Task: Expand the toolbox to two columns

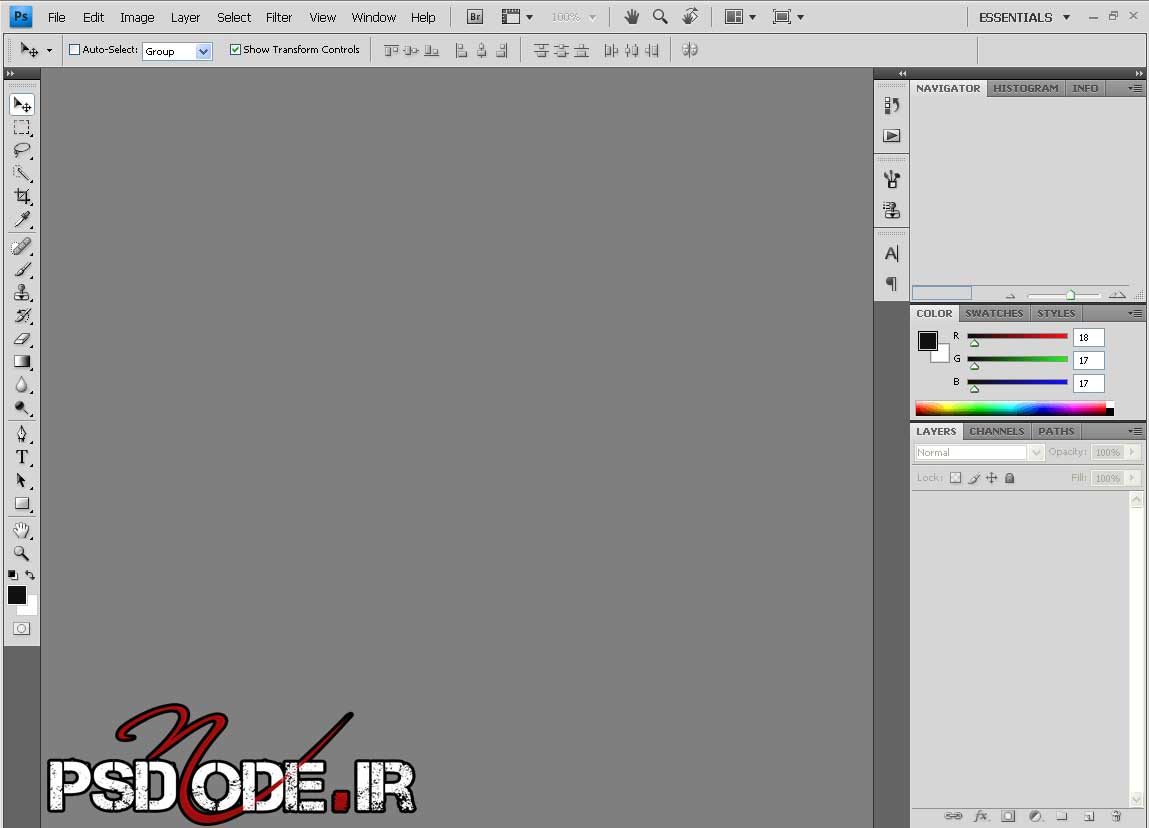Action: 10,73
